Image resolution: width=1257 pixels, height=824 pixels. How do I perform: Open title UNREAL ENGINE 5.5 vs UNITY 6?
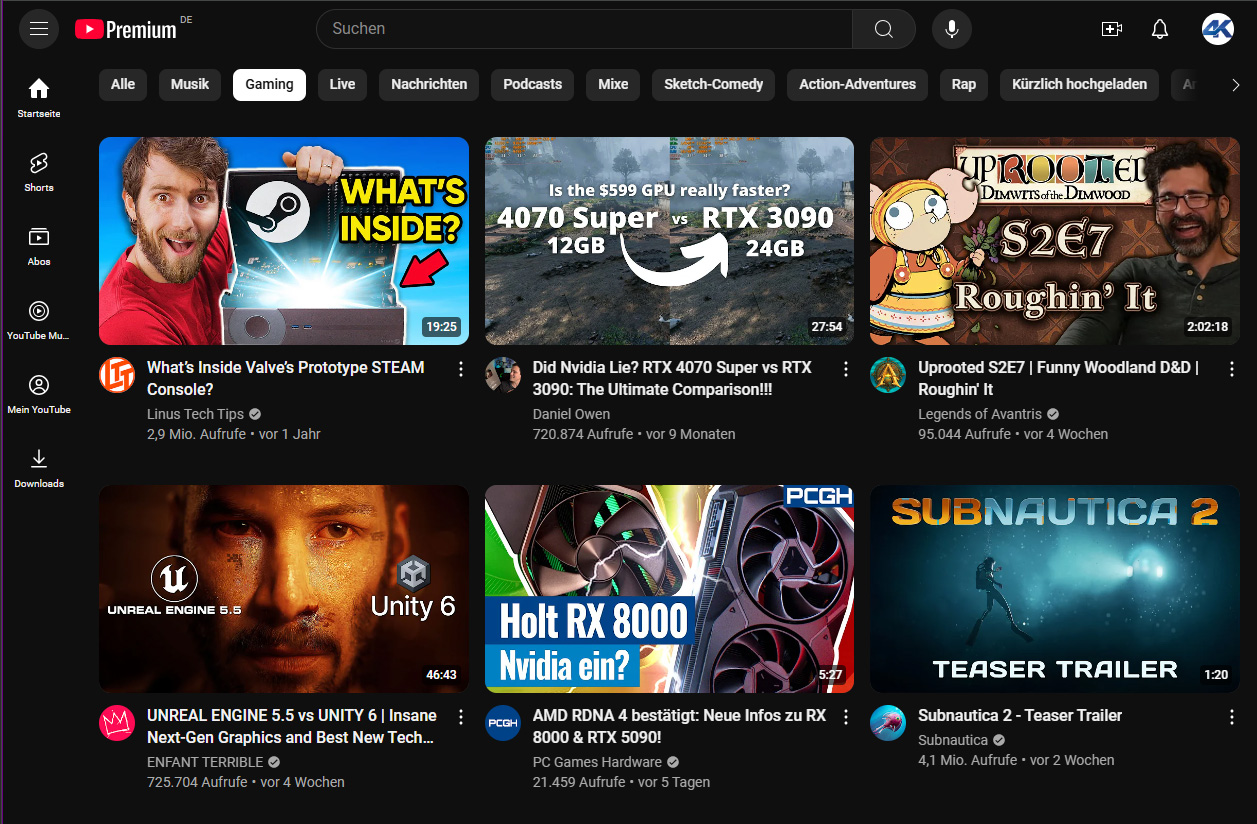click(292, 727)
